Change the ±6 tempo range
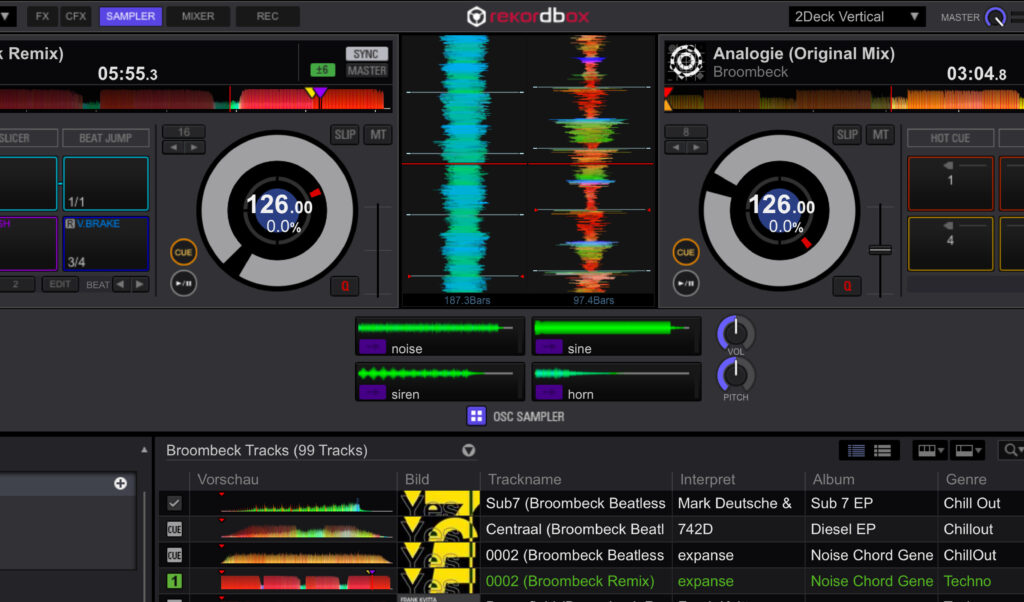The height and width of the screenshot is (602, 1024). 322,70
